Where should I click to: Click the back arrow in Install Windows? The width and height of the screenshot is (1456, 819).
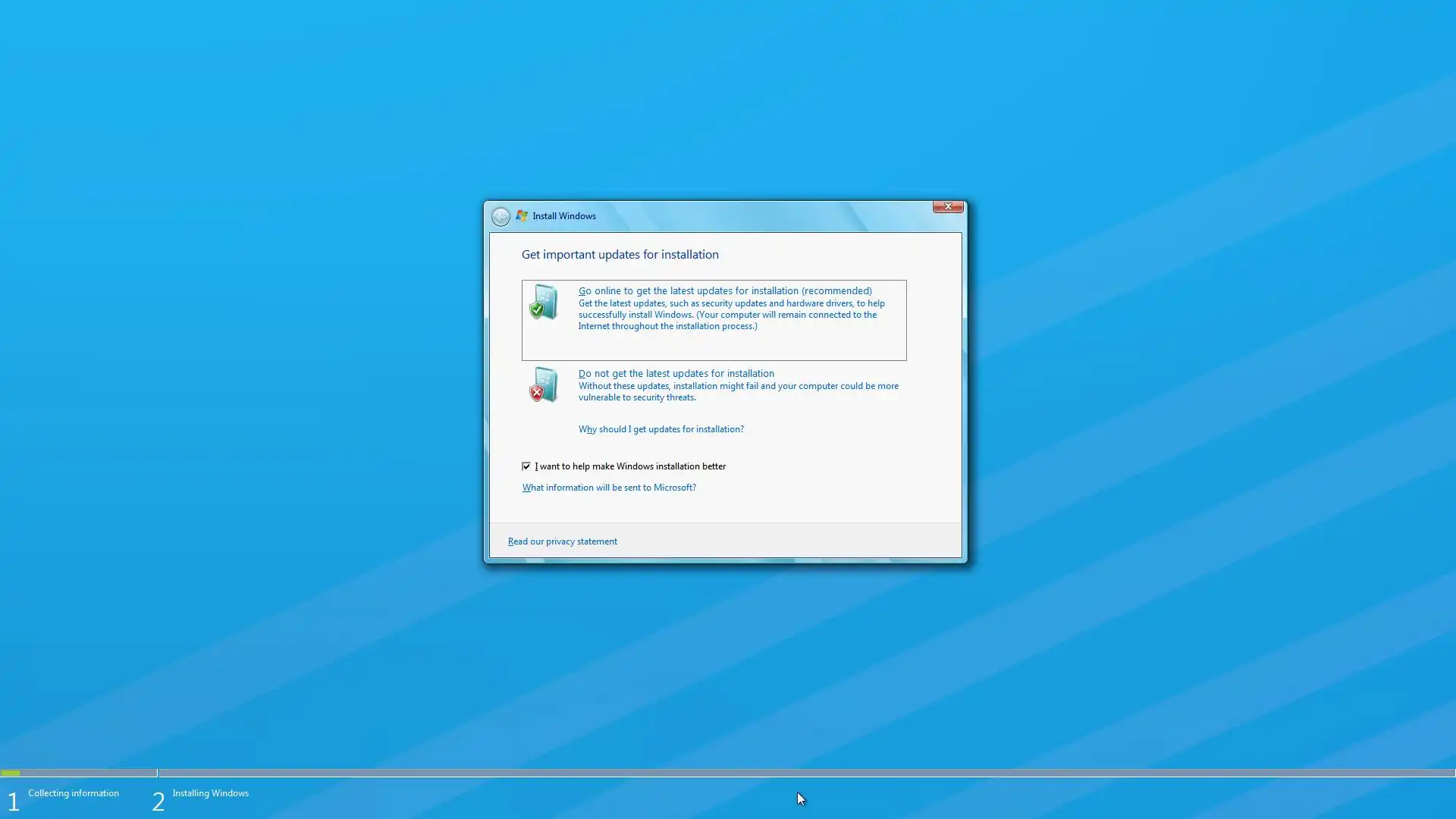tap(500, 217)
